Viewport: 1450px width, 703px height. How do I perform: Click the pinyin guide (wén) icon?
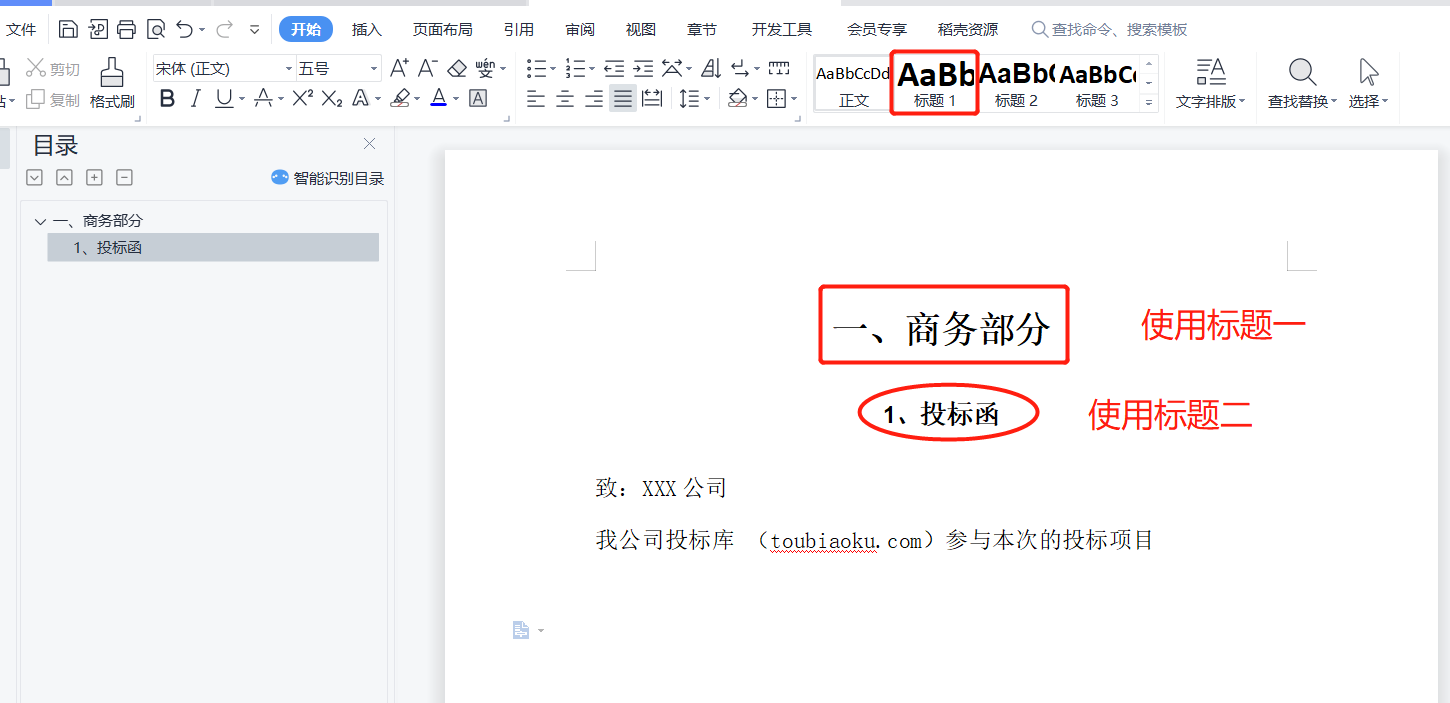tap(485, 68)
